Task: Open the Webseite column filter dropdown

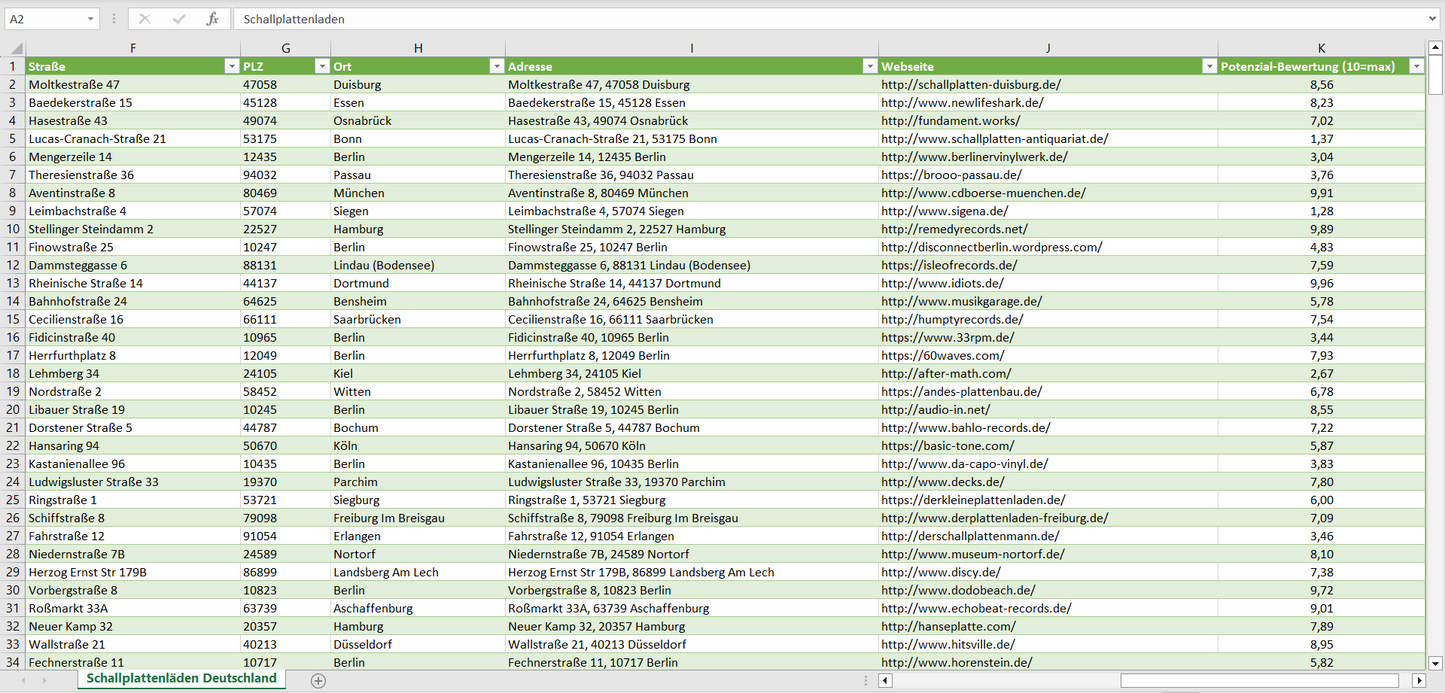Action: pos(1209,66)
